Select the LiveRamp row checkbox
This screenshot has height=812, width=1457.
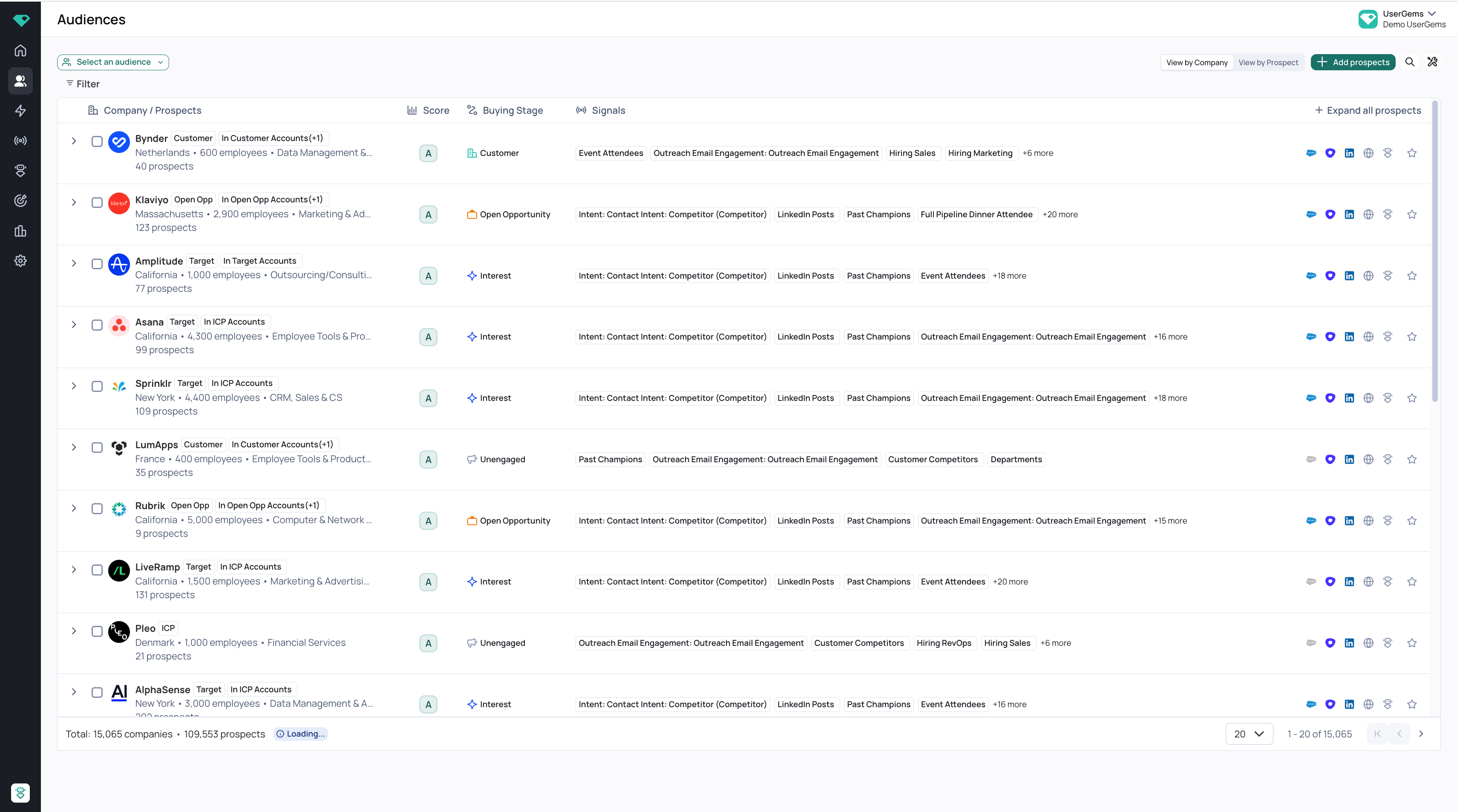point(97,570)
